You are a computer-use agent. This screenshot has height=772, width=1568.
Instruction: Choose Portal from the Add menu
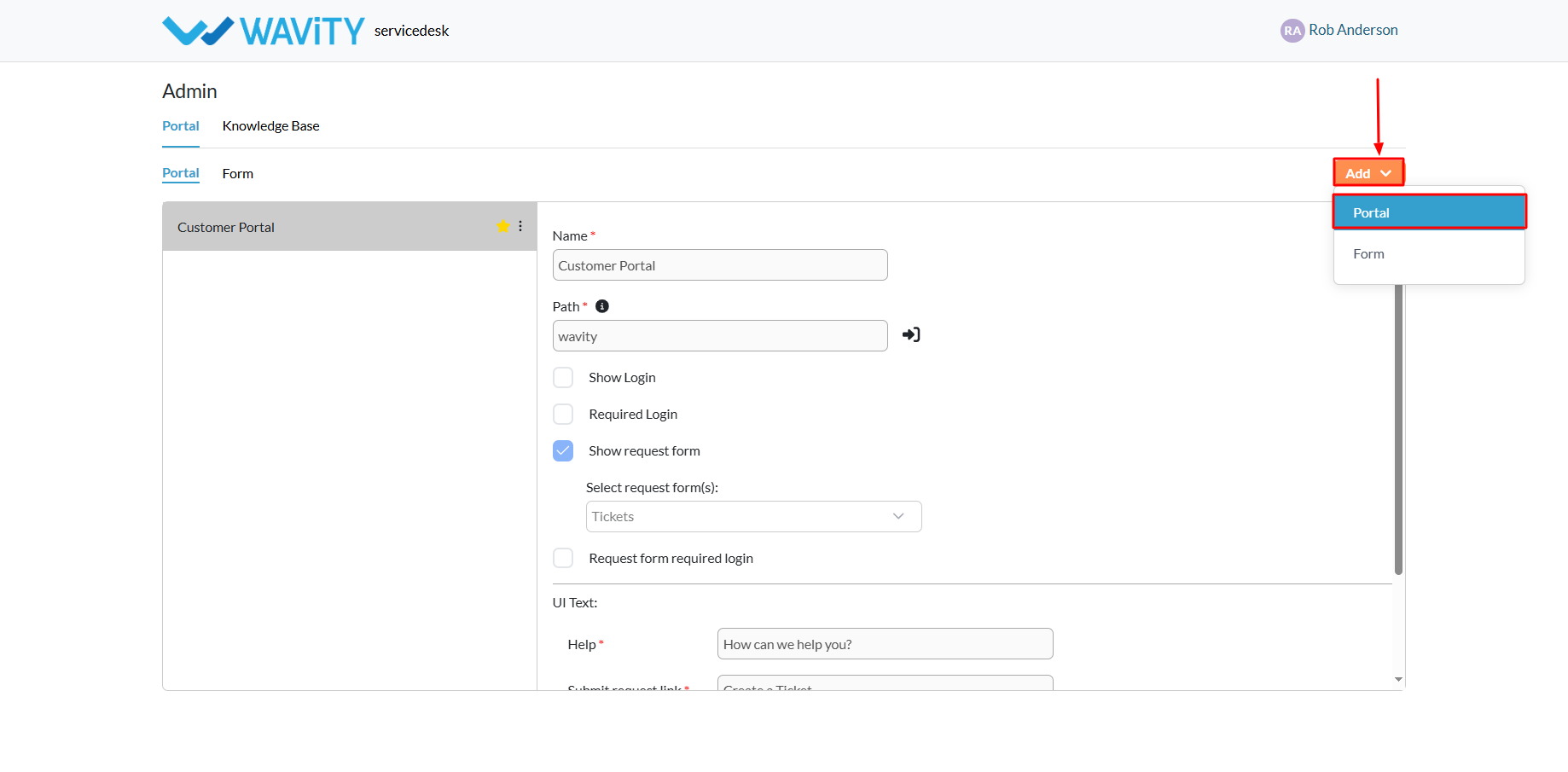pyautogui.click(x=1429, y=212)
